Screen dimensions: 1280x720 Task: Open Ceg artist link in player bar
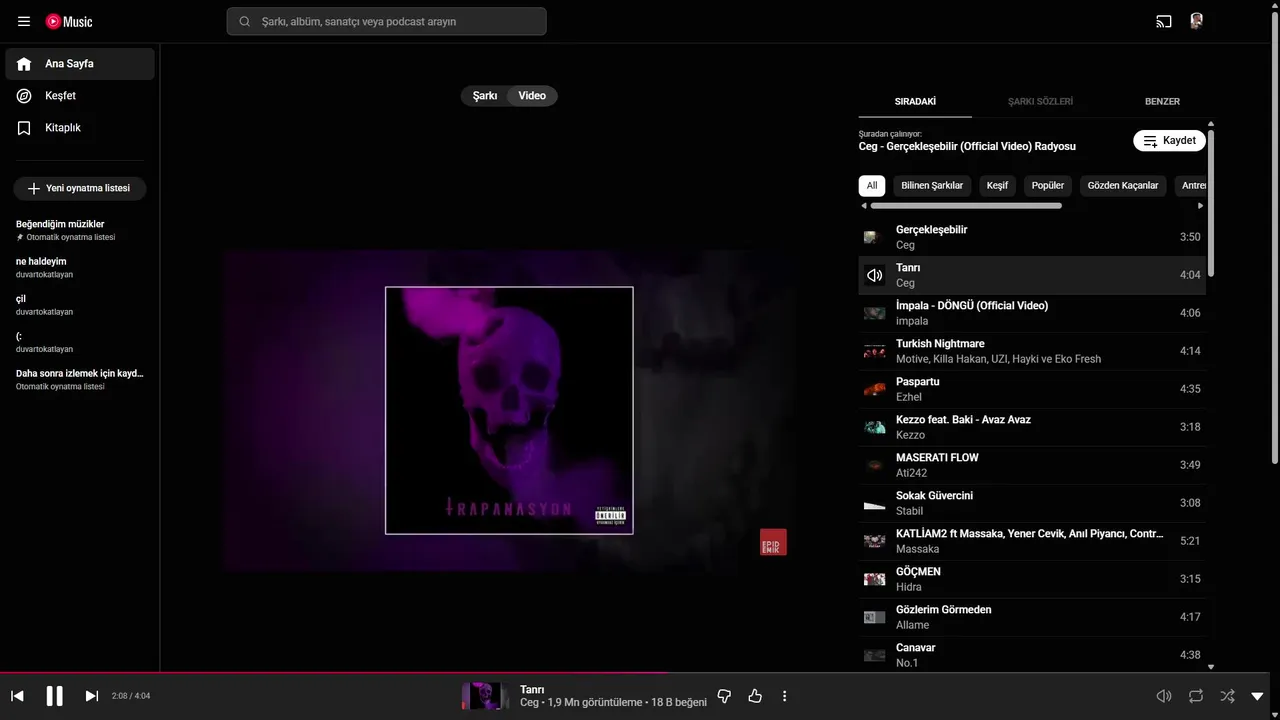click(529, 703)
